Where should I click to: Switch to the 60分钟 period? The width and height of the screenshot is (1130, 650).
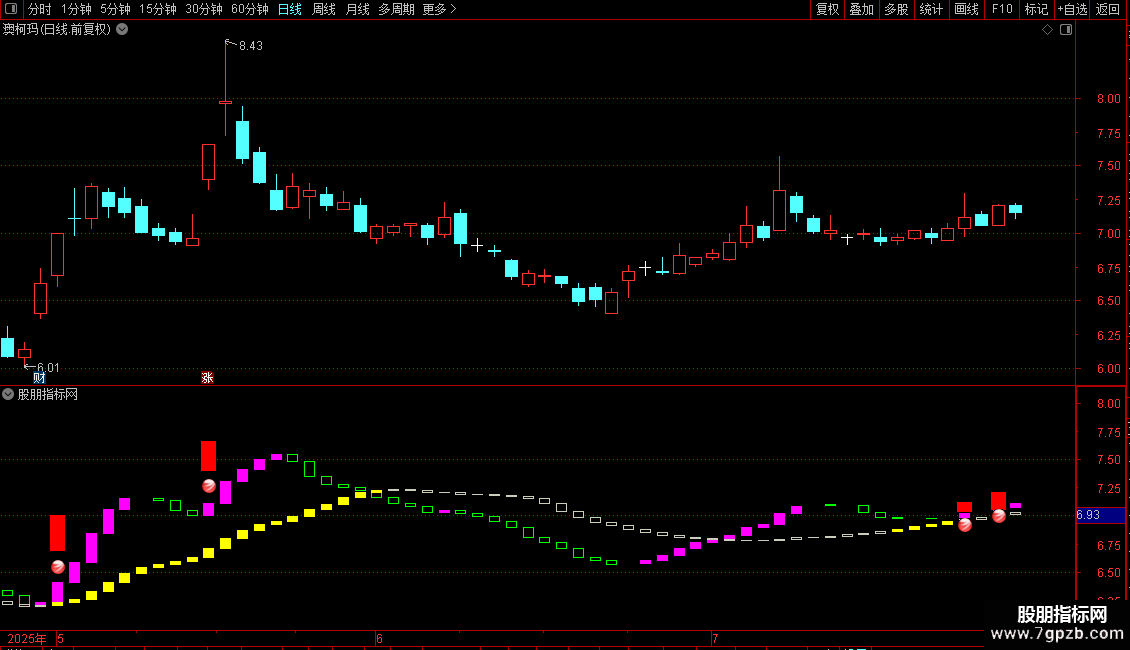click(x=249, y=9)
